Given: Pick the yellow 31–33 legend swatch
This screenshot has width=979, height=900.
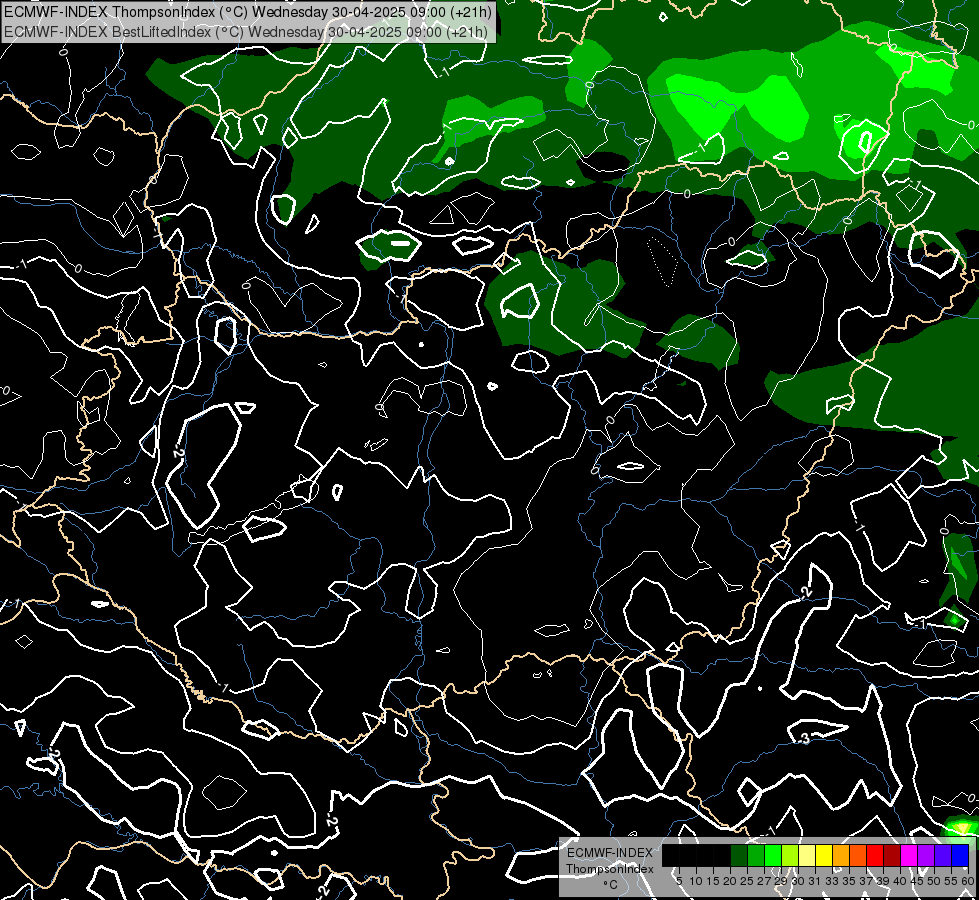Looking at the screenshot, I should (x=824, y=855).
